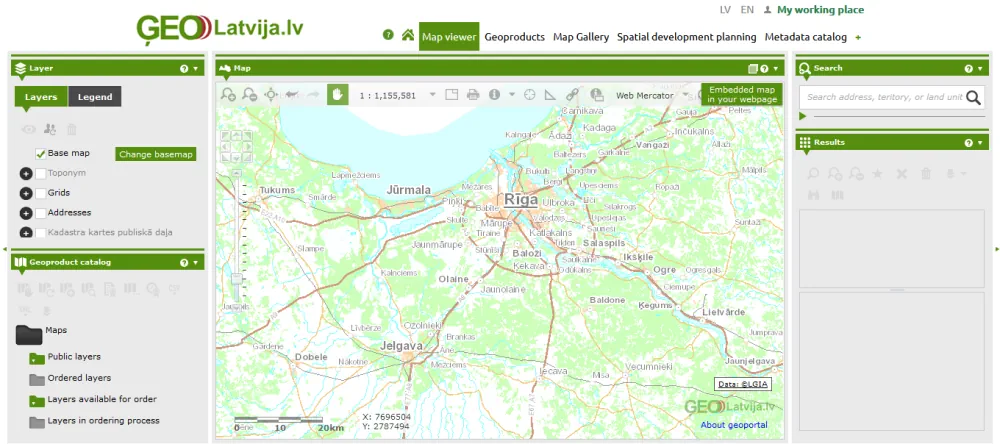Open Map panel help icon
The image size is (1000, 444).
(x=764, y=68)
